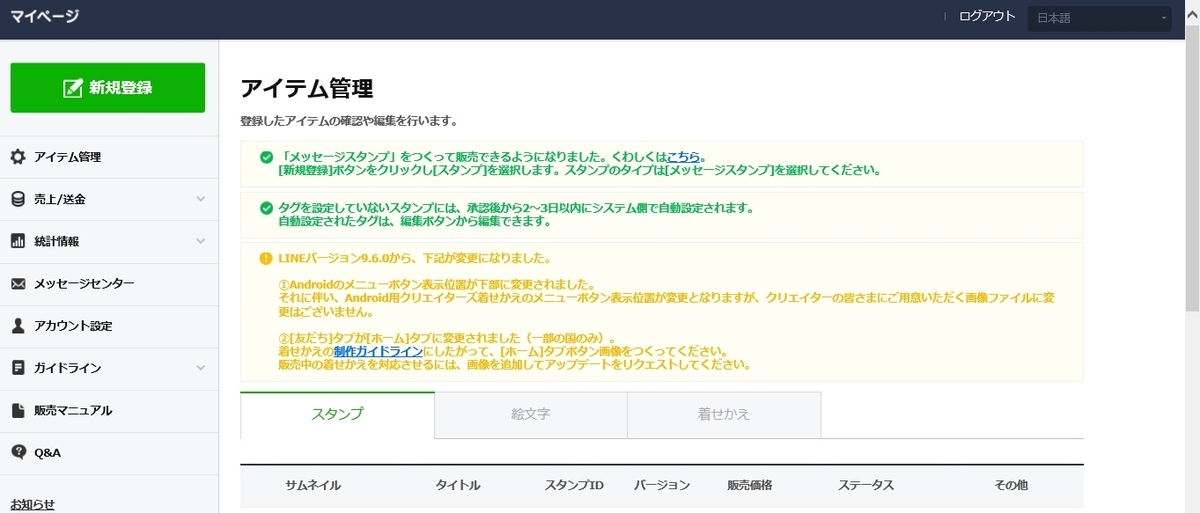Expand the 売上/送金 sidebar chevron
Image resolution: width=1200 pixels, height=513 pixels.
(x=200, y=199)
